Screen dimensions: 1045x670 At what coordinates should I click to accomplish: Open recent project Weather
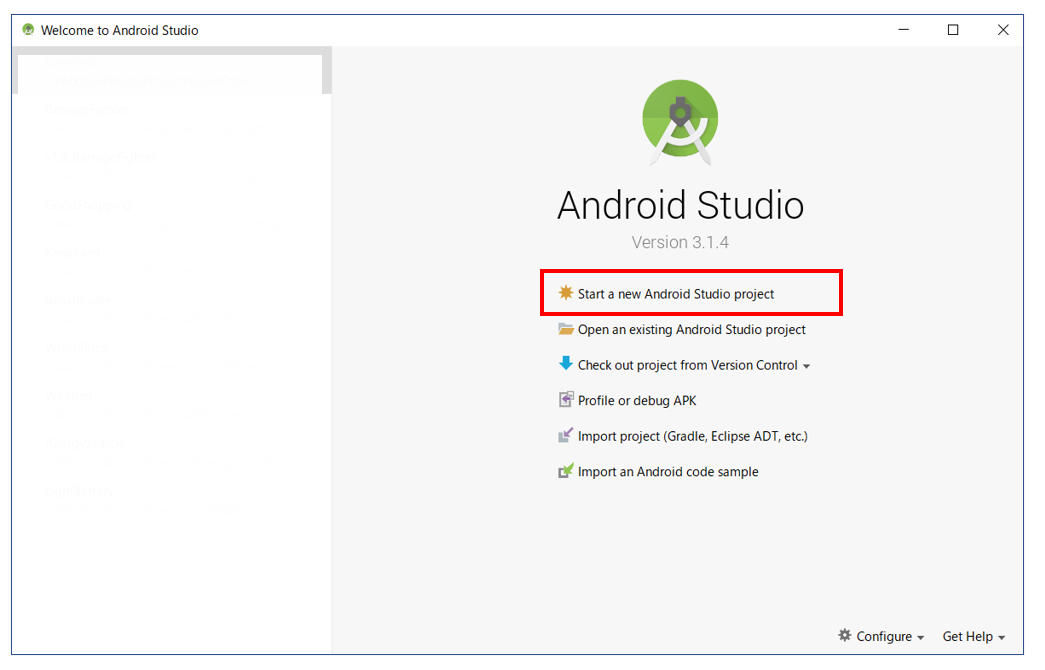171,405
